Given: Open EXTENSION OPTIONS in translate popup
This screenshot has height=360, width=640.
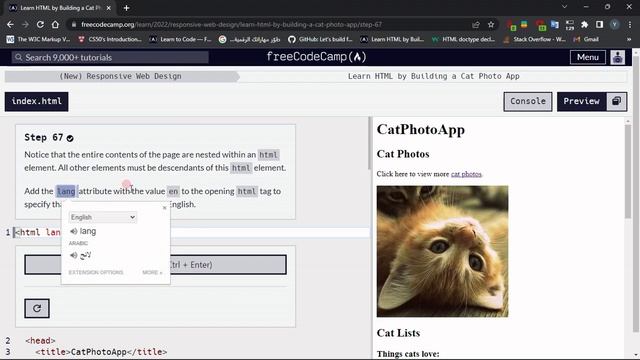Looking at the screenshot, I should click(96, 272).
